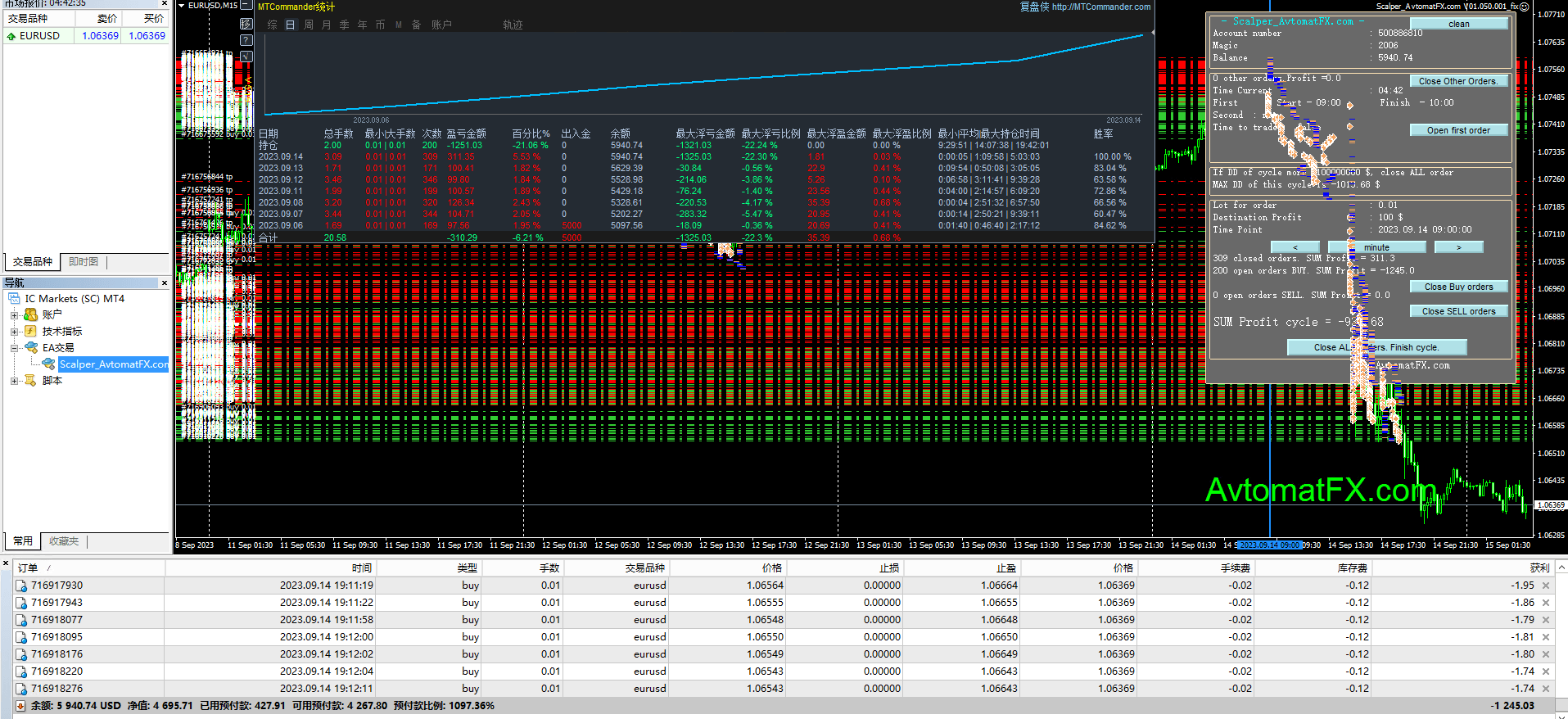Select the Scalper_AvtomatFX.com tree item
This screenshot has width=1568, height=719.
pos(114,364)
